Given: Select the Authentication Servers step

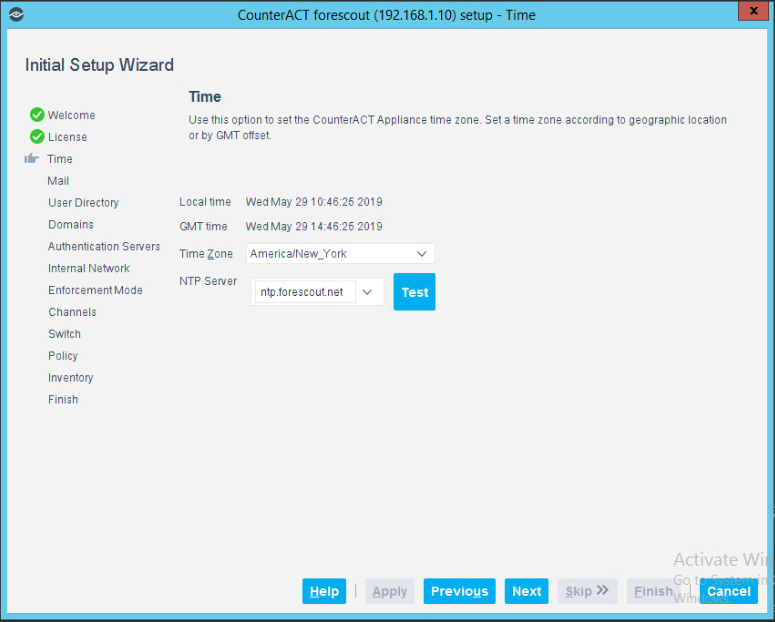Looking at the screenshot, I should (104, 246).
